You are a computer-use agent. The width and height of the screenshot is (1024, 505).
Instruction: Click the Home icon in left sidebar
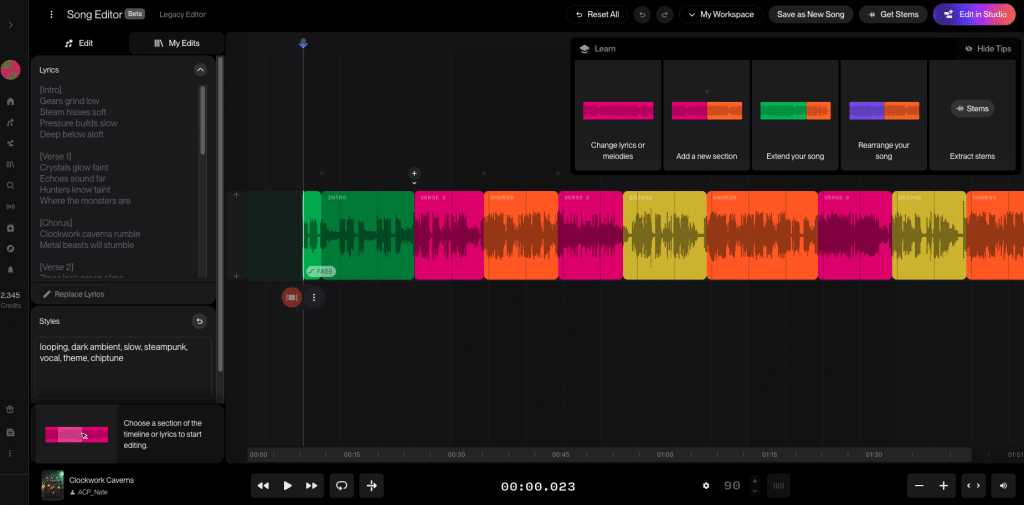[10, 102]
